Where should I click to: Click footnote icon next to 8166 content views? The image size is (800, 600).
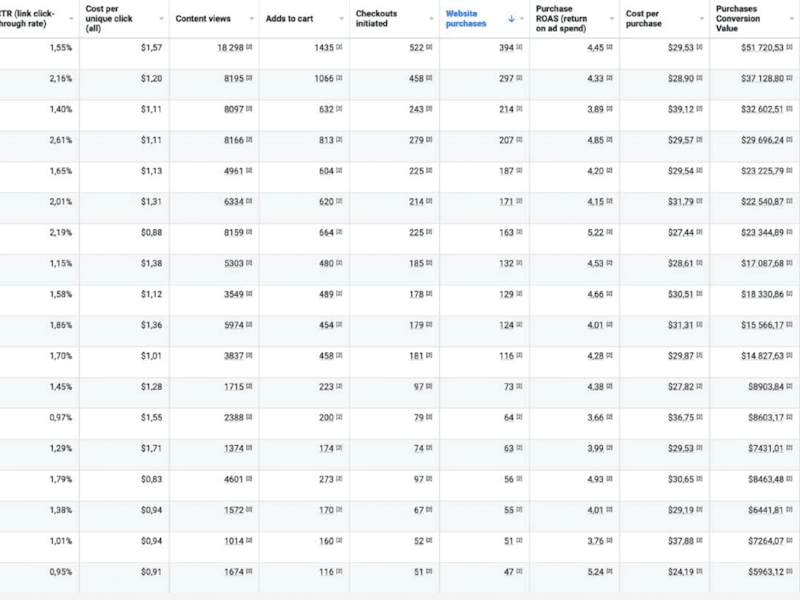tap(249, 139)
